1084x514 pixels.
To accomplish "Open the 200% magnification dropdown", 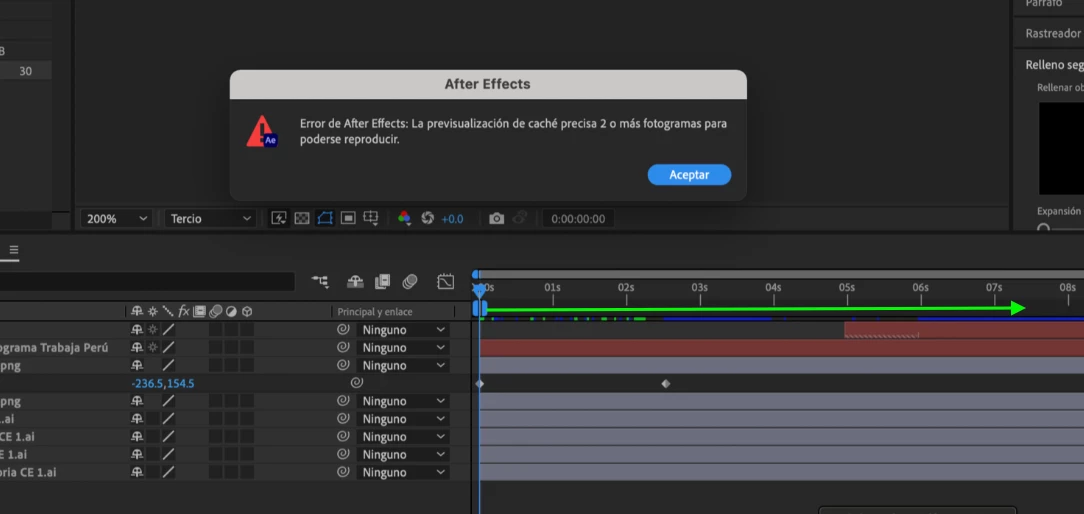I will 117,219.
